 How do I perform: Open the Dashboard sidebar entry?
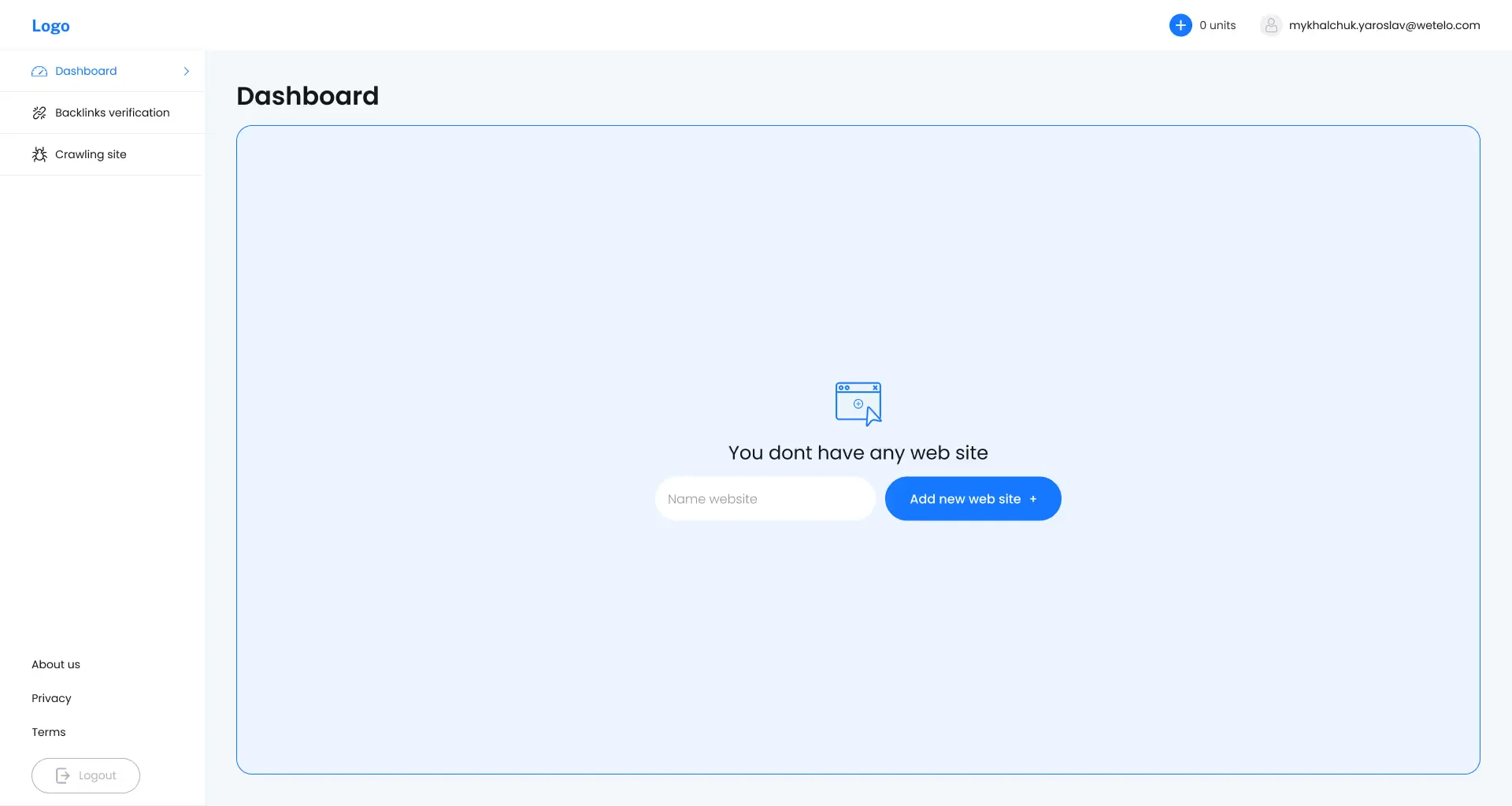(85, 71)
